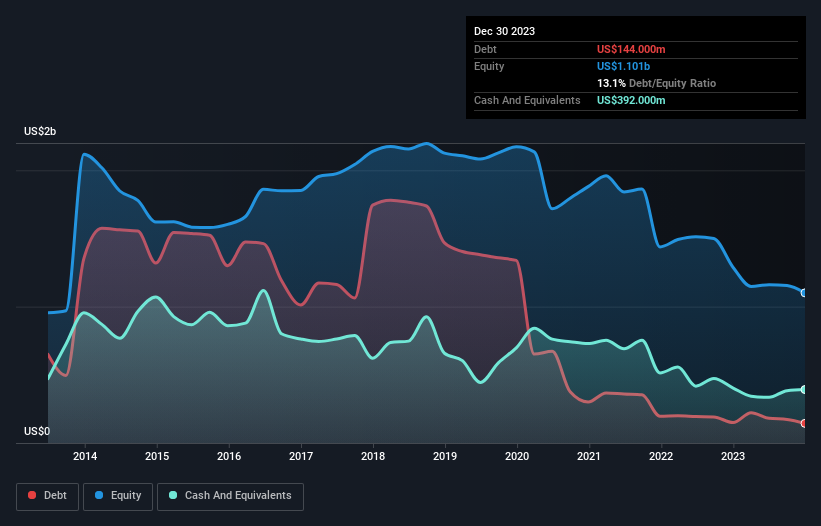
Task: Click the tooltip Equity row label
Action: click(x=489, y=66)
